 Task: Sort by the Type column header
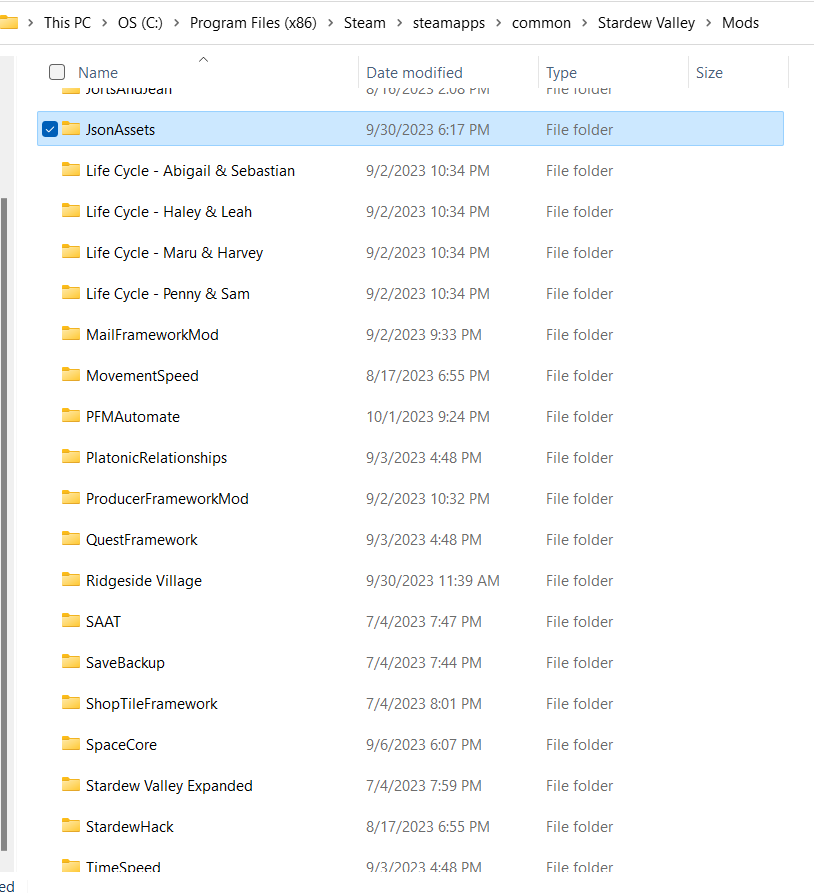coord(561,73)
